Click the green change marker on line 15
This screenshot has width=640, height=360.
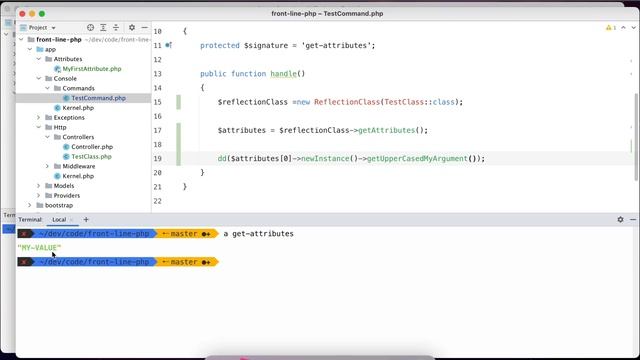pos(178,102)
